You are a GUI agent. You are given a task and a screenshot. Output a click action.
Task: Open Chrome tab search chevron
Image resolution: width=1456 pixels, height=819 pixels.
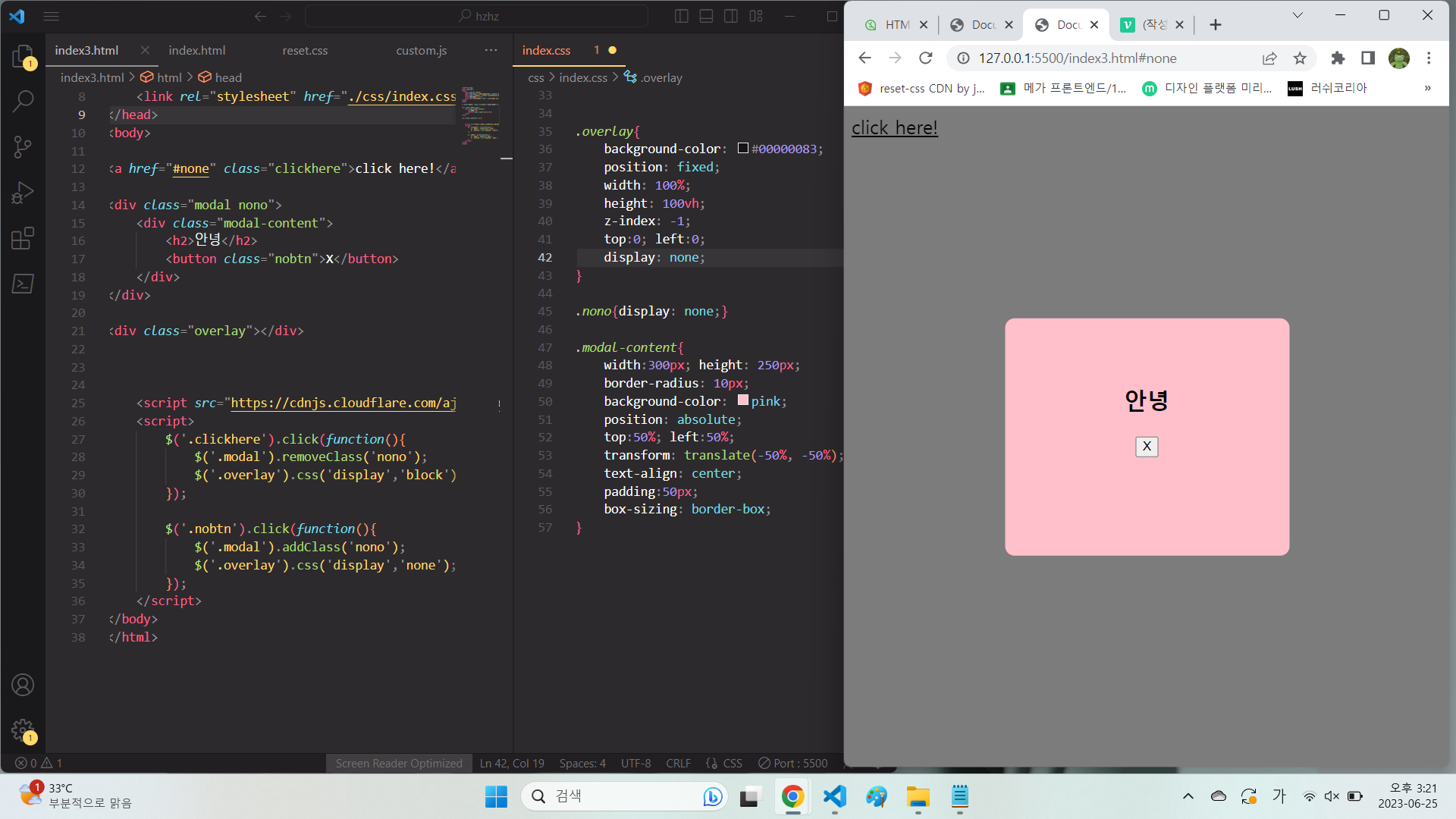[x=1298, y=15]
